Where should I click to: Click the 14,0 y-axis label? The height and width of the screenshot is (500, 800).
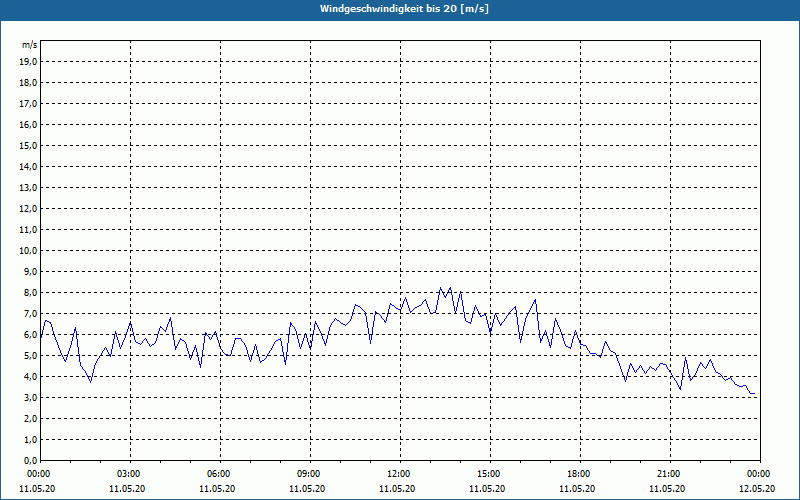pos(29,166)
